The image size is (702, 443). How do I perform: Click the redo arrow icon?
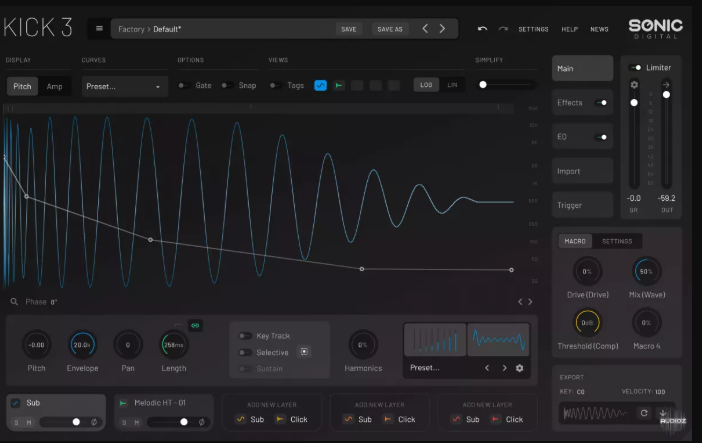(503, 29)
